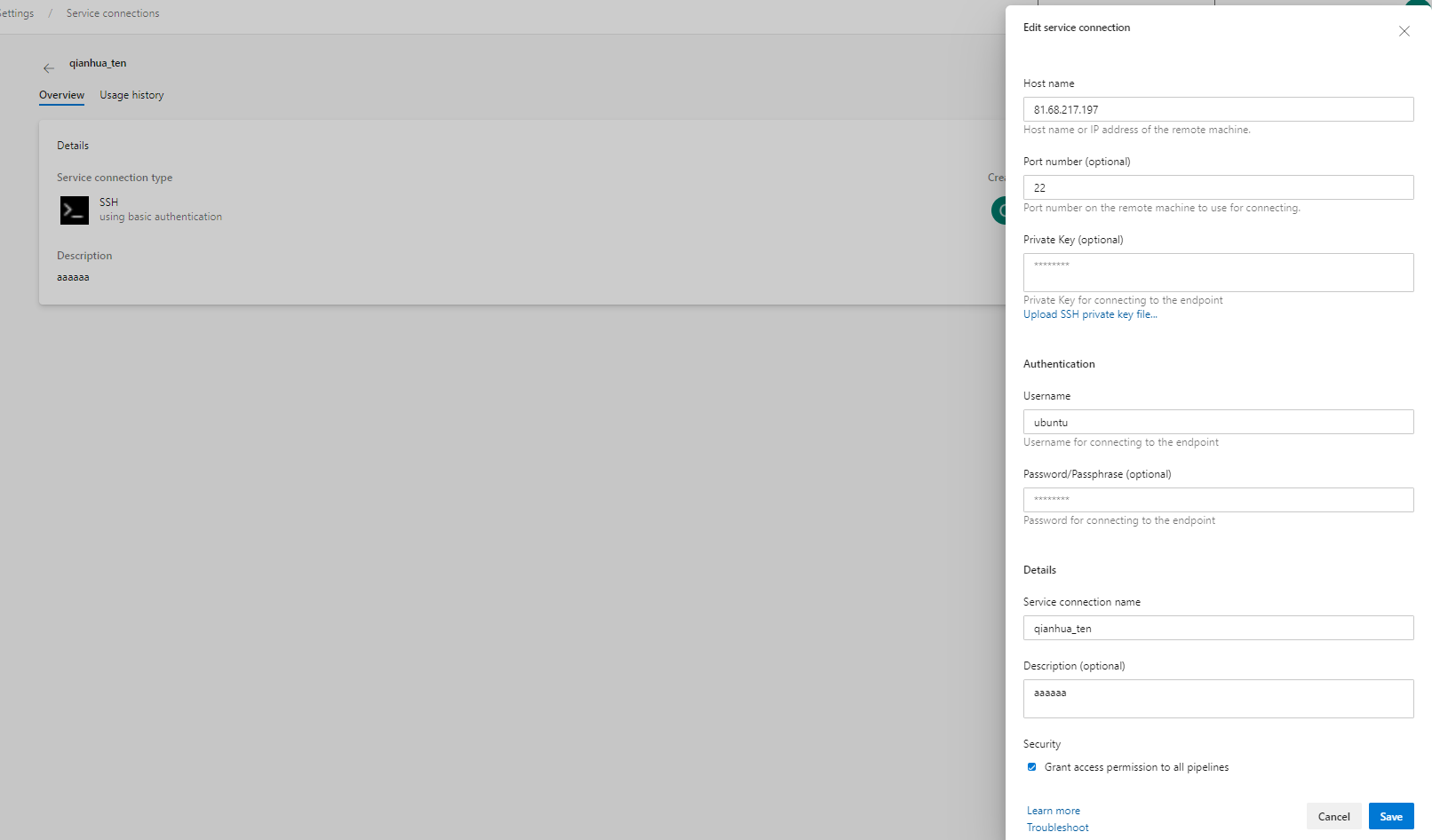Click the Port number field
1432x840 pixels.
1218,187
